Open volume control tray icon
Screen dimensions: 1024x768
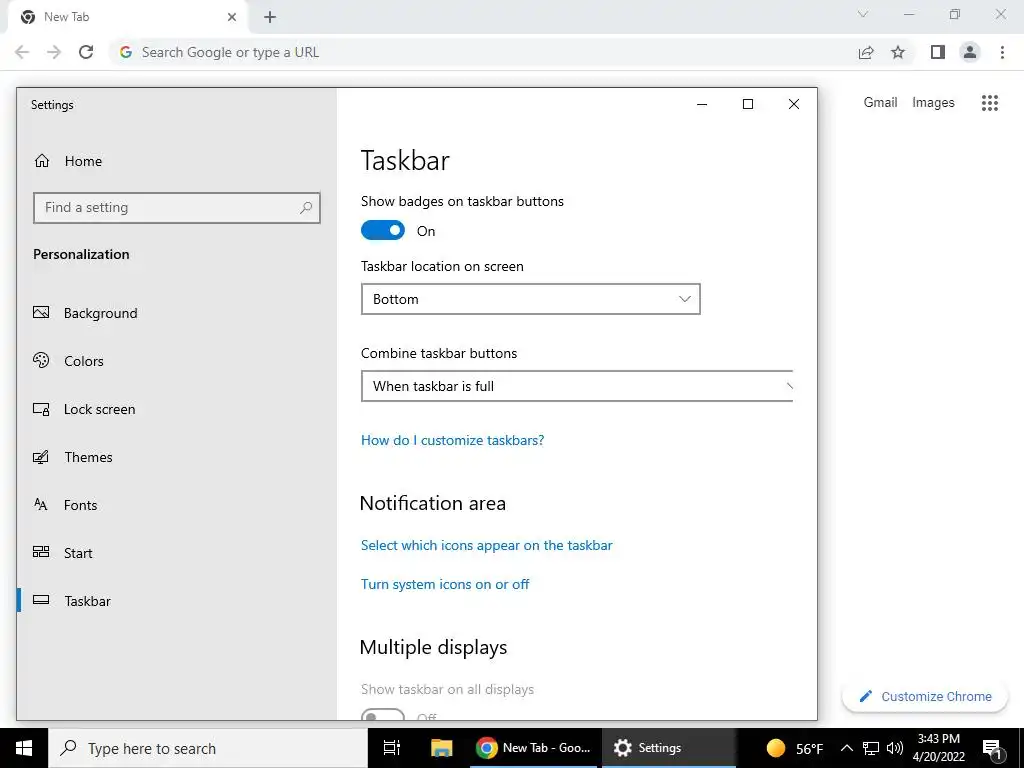coord(895,748)
